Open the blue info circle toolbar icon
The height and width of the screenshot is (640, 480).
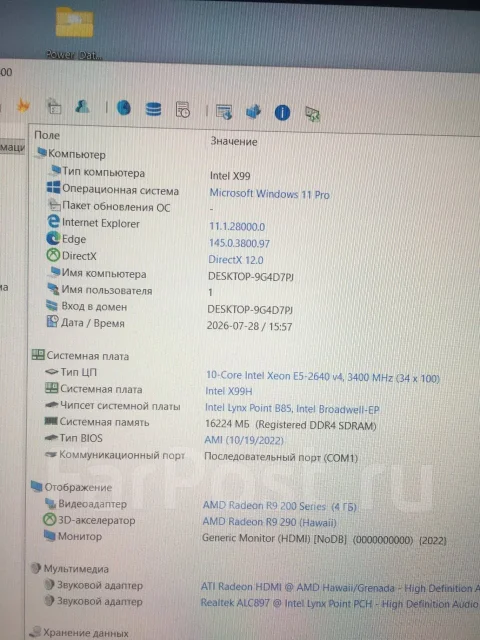[282, 113]
